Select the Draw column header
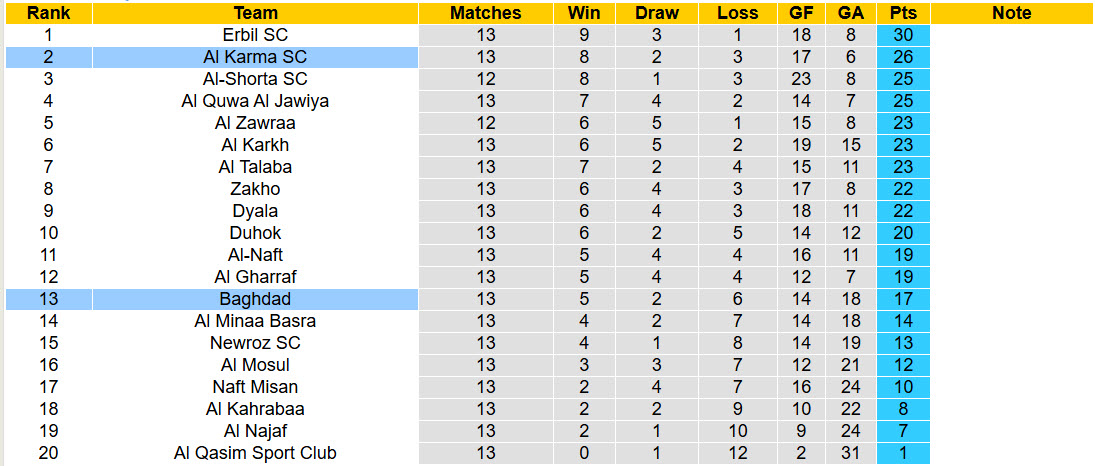This screenshot has width=1095, height=466. point(657,13)
